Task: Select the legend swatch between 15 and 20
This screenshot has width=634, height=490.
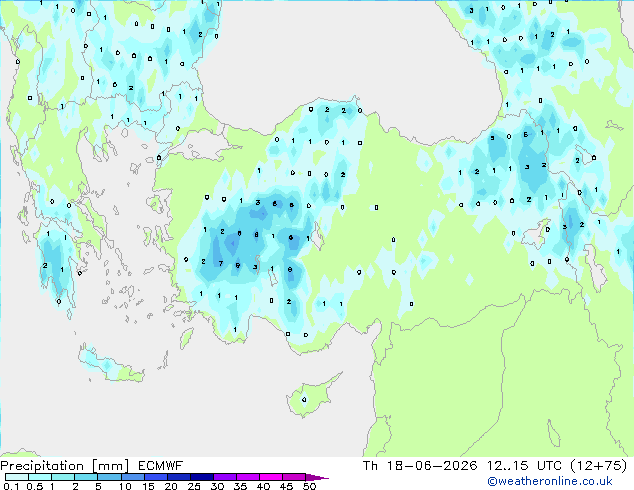Action: (155, 477)
